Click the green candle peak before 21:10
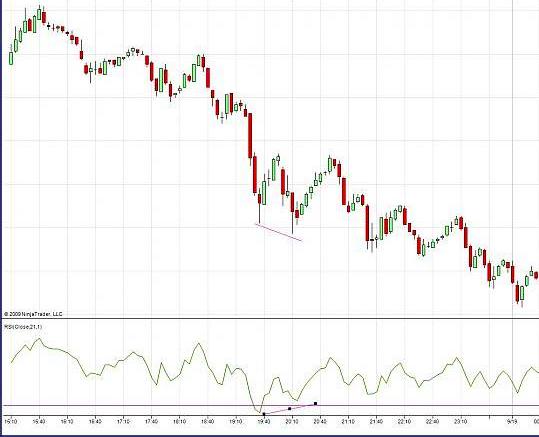539x437 pixels. click(330, 164)
